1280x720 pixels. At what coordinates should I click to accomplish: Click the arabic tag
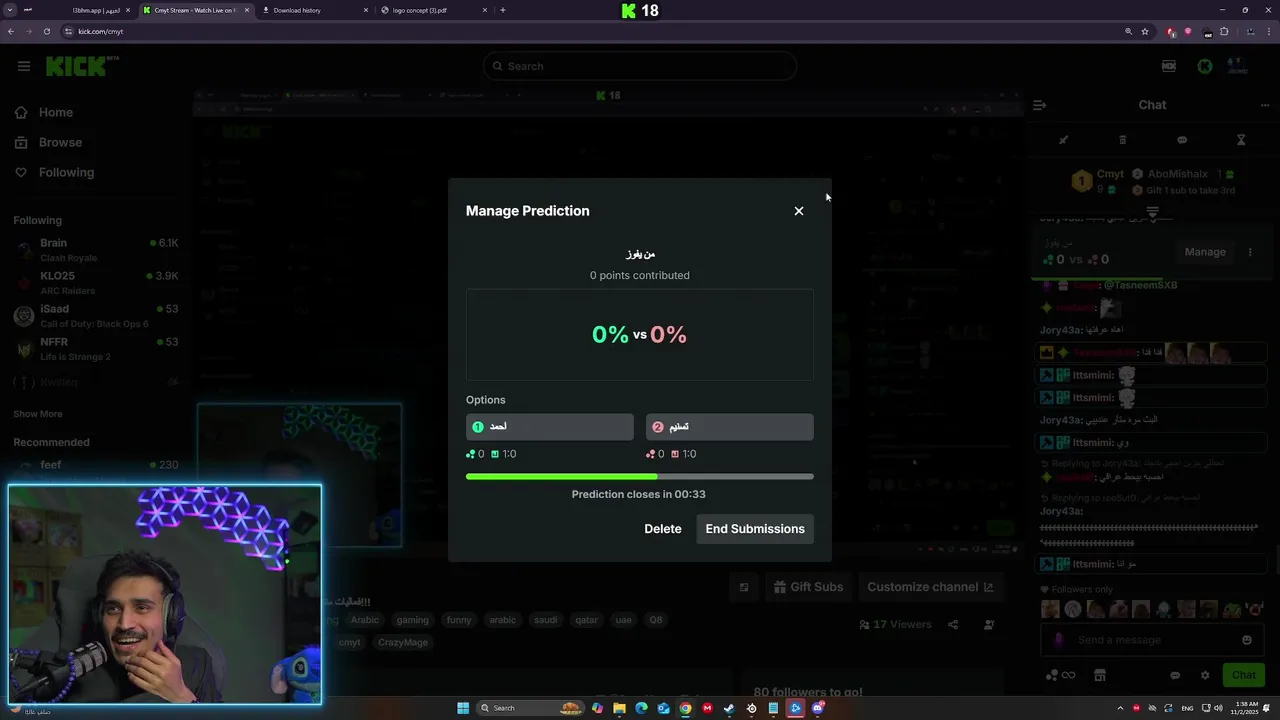502,620
